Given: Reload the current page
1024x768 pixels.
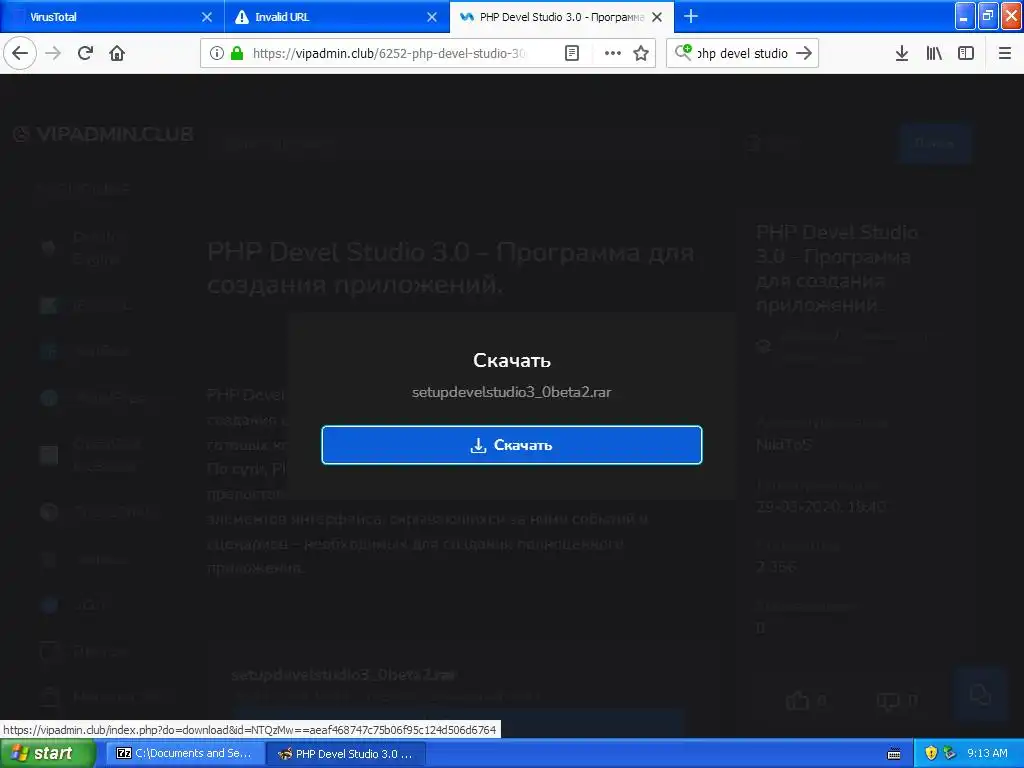Looking at the screenshot, I should [x=85, y=53].
